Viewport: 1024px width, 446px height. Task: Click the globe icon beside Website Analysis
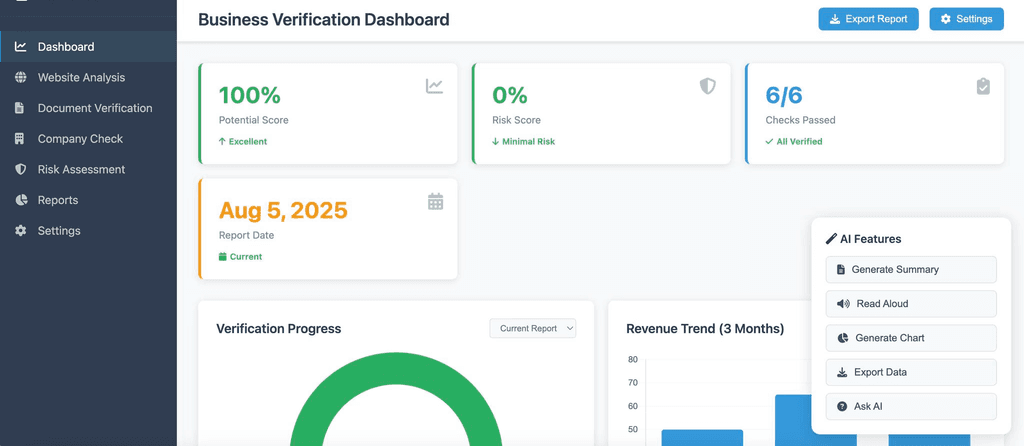click(x=21, y=78)
